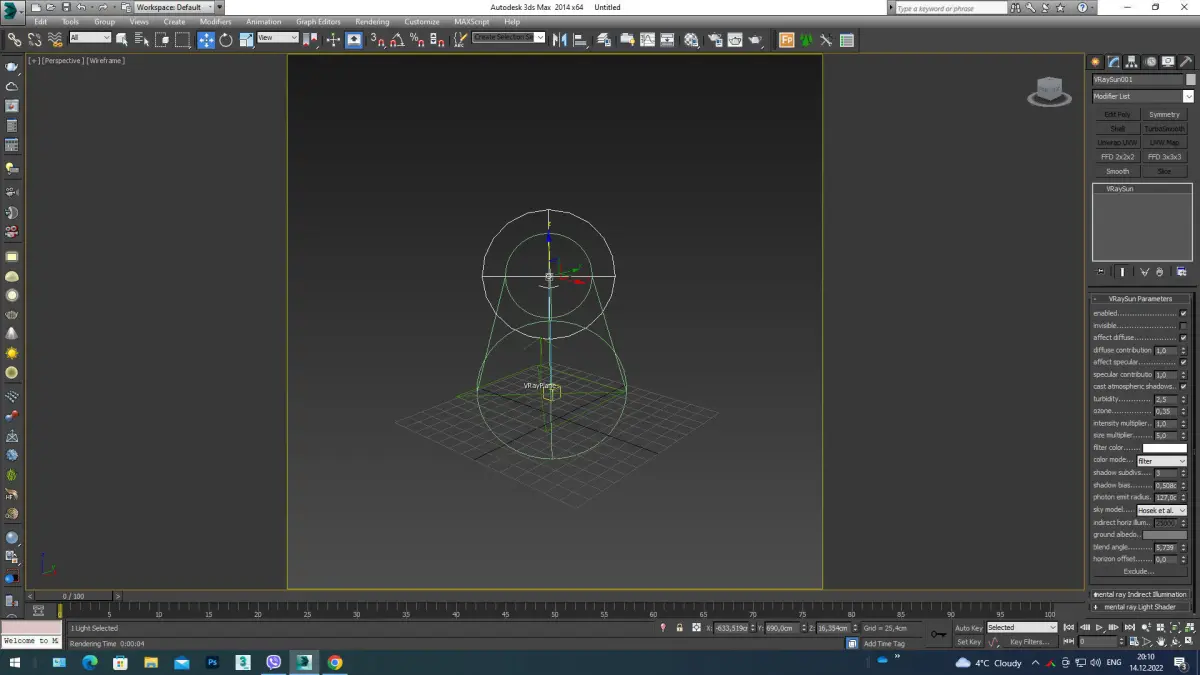Toggle the Percent Snap icon

pyautogui.click(x=416, y=40)
